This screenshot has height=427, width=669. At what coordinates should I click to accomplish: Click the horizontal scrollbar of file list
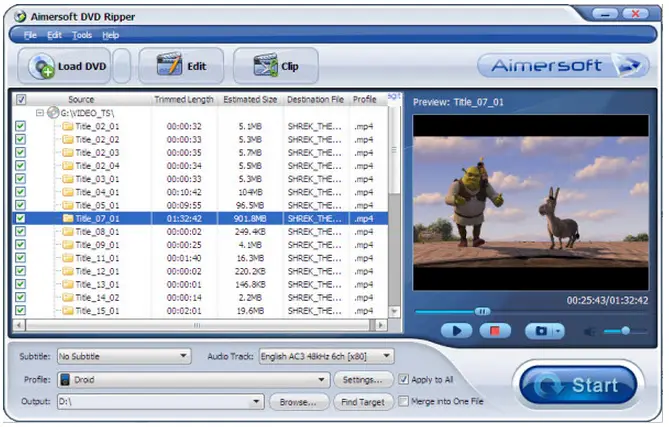[x=197, y=325]
